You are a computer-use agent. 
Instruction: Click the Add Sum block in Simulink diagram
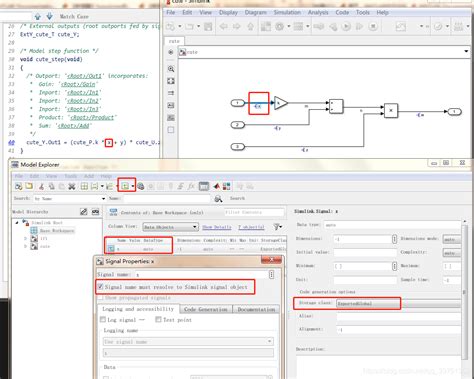pyautogui.click(x=336, y=106)
